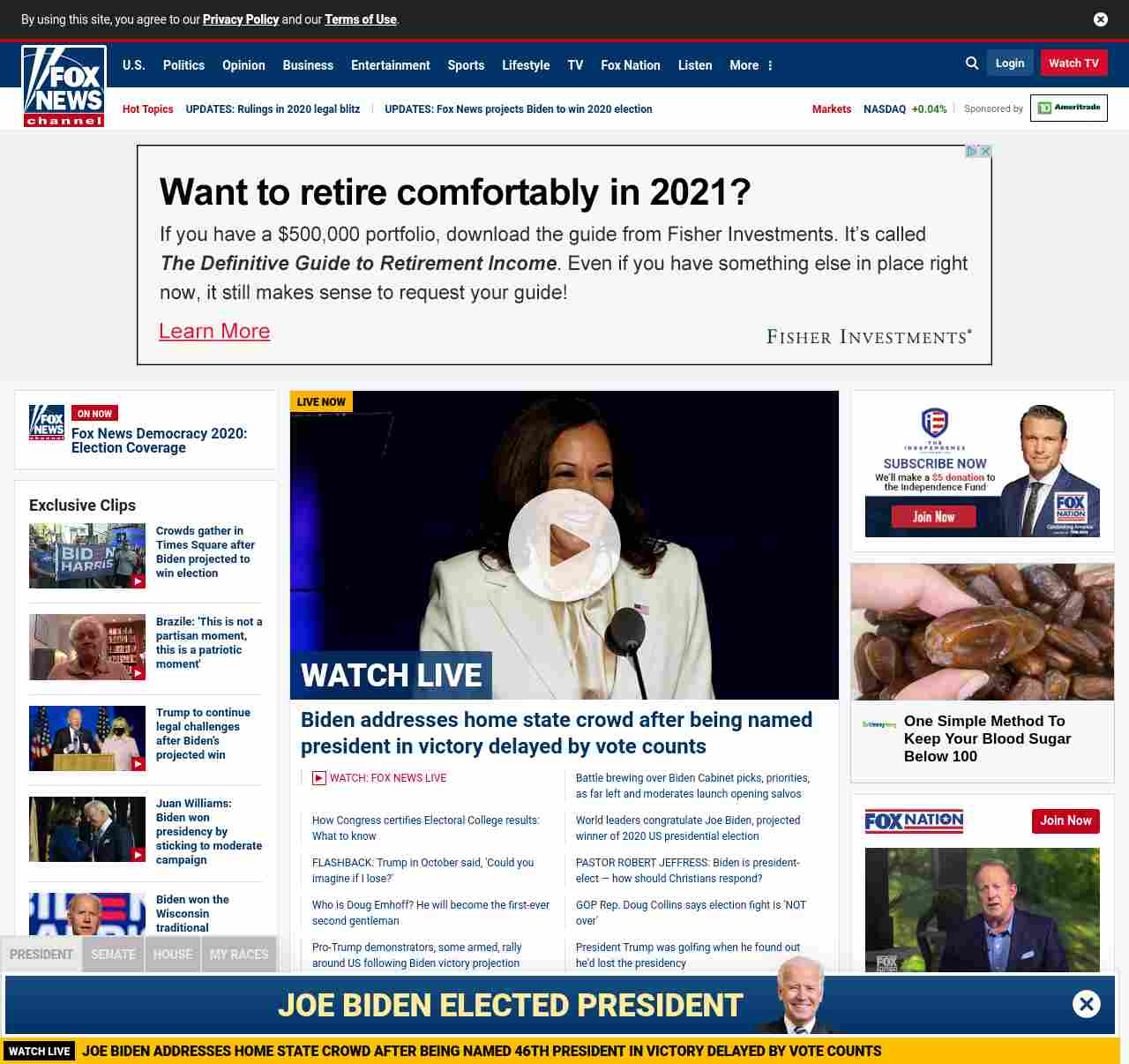The height and width of the screenshot is (1064, 1129).
Task: Click the Join Now button for Fox Nation
Action: pos(1065,820)
